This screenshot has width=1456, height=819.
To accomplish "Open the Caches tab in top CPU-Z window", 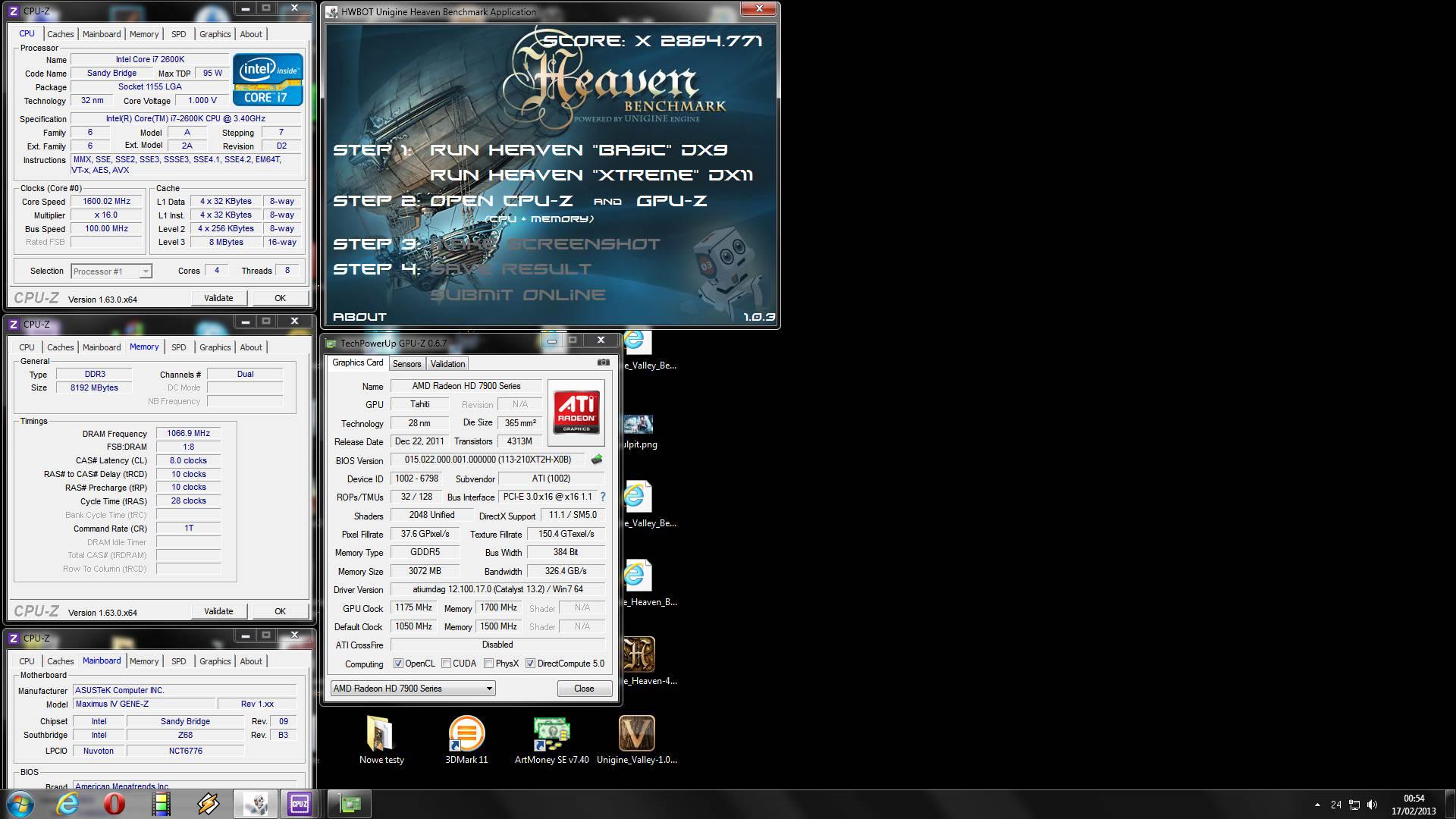I will click(61, 34).
